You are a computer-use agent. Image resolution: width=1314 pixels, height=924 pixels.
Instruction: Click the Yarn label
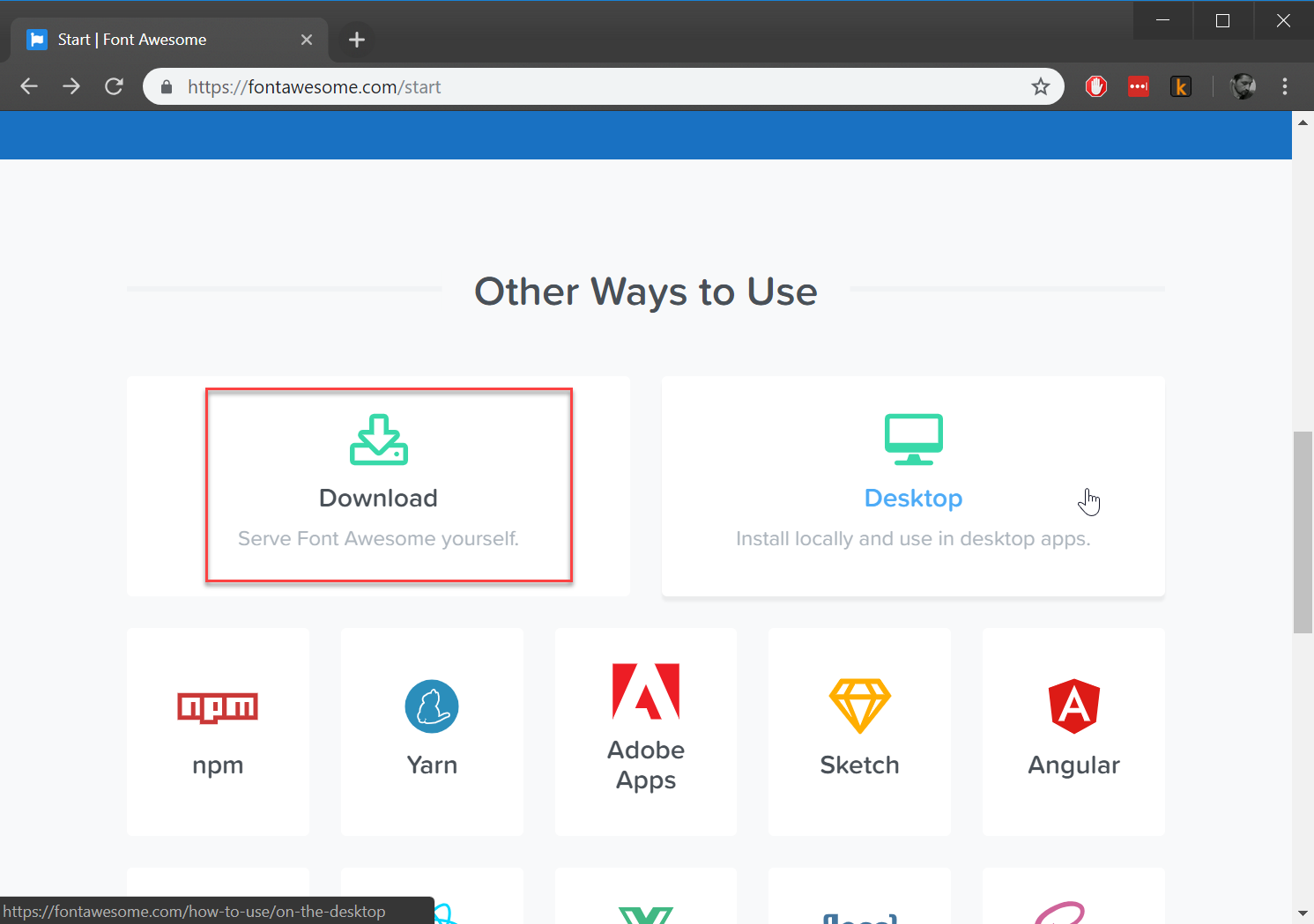pyautogui.click(x=432, y=765)
